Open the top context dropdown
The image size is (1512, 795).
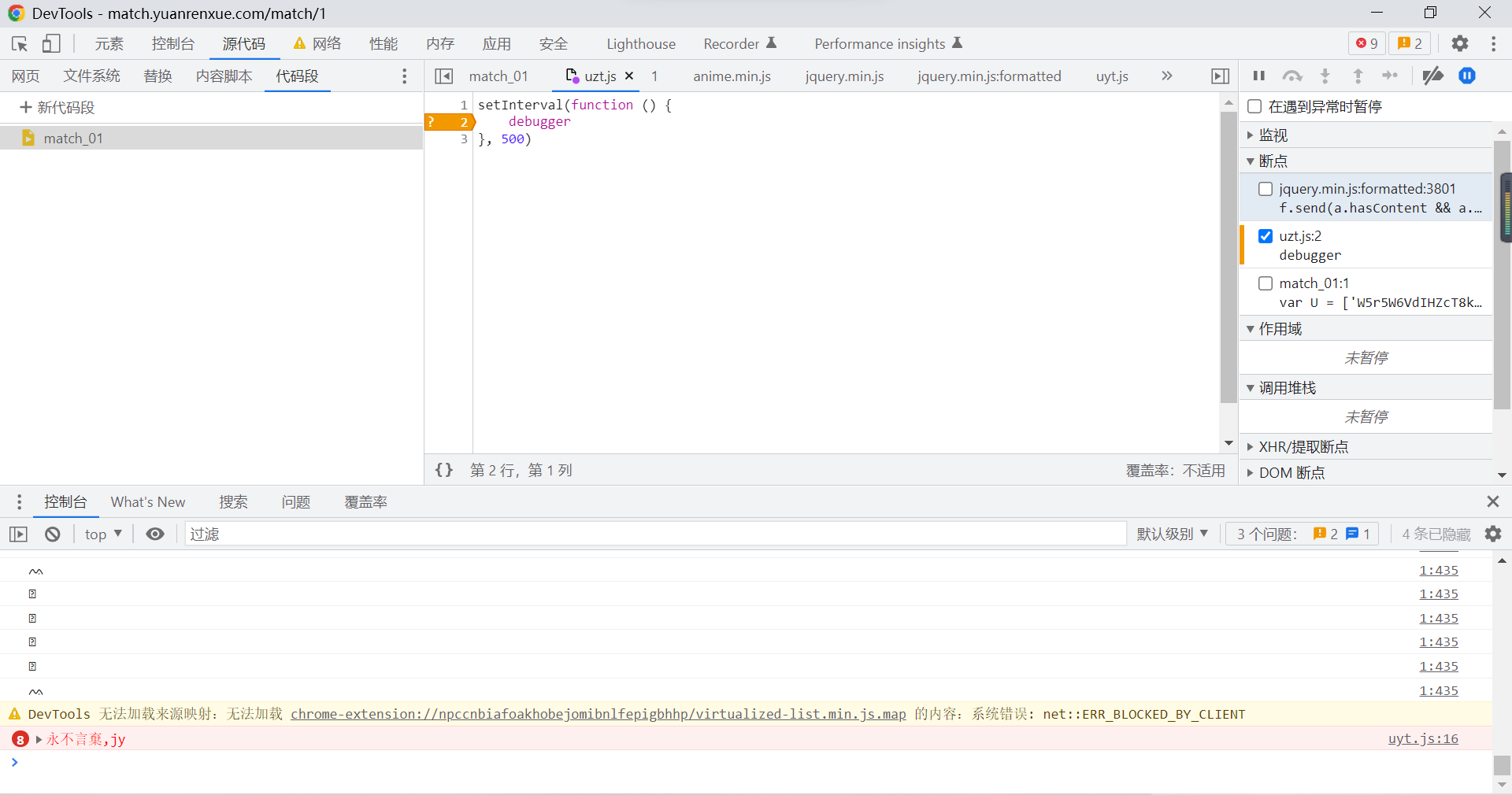(x=103, y=534)
